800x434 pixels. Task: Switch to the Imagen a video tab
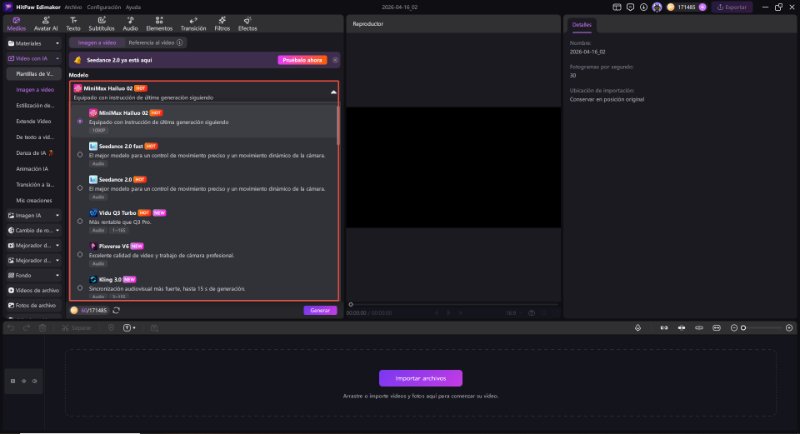pos(97,43)
